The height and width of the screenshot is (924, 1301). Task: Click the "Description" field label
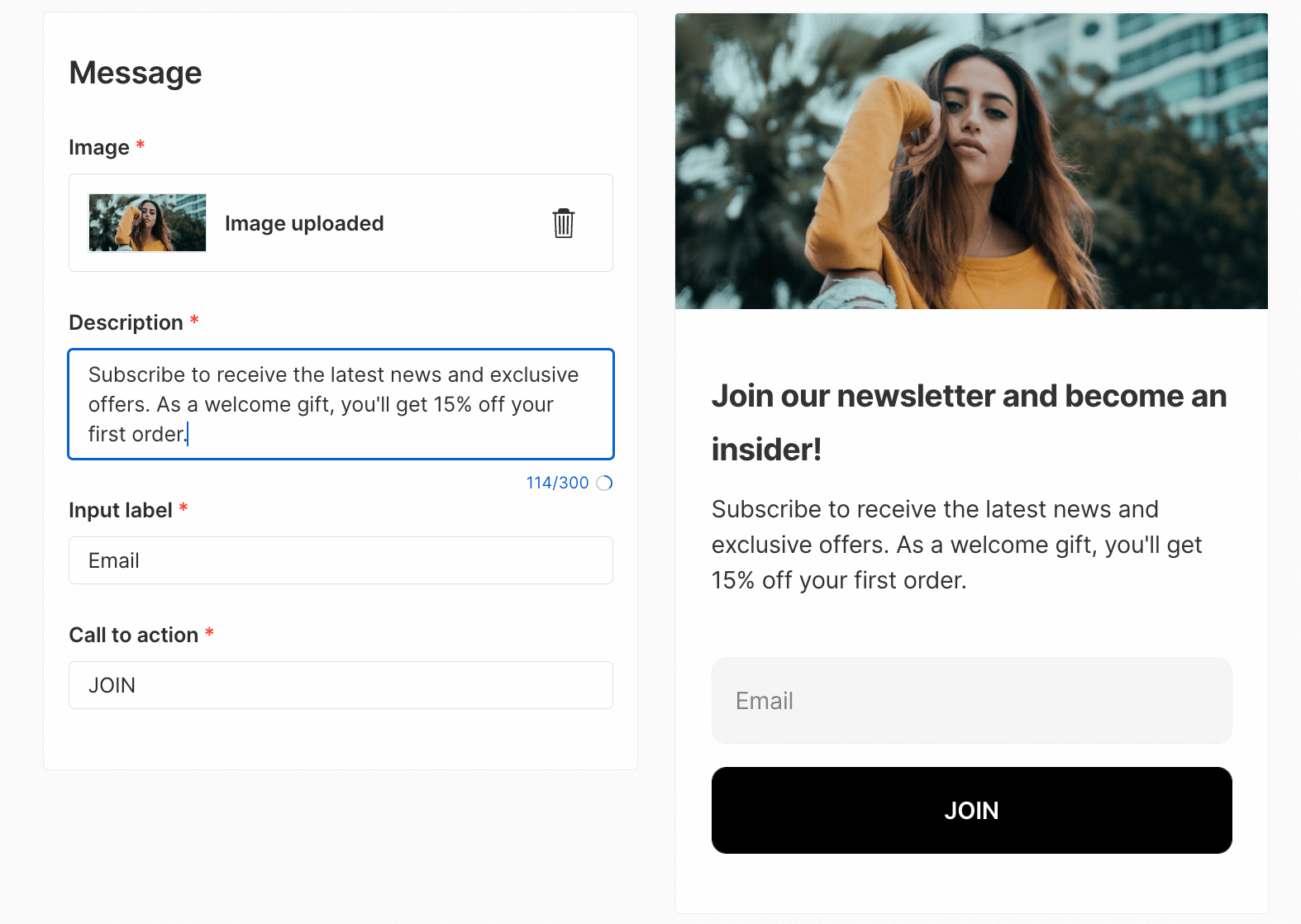[126, 322]
